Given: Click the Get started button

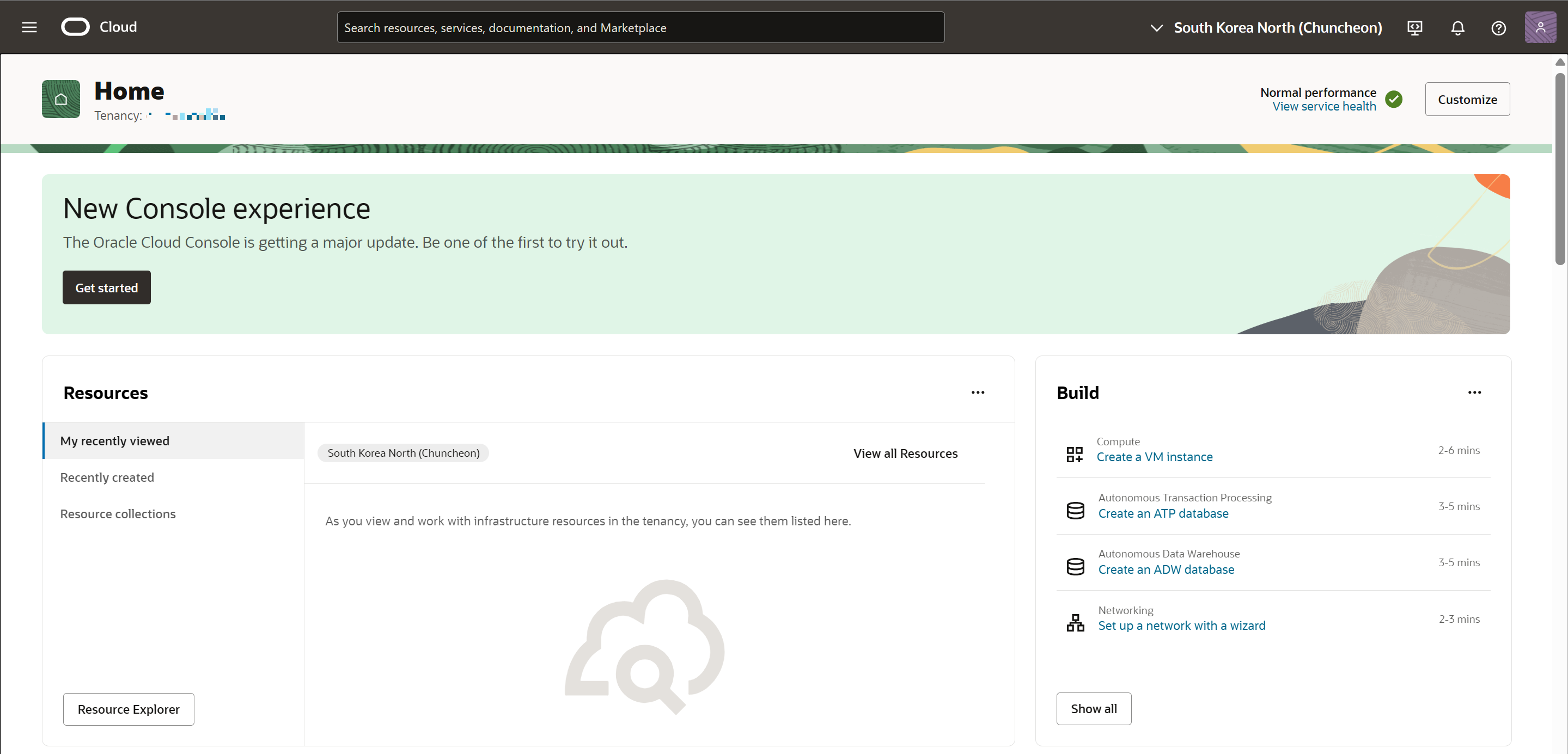Looking at the screenshot, I should click(x=107, y=288).
